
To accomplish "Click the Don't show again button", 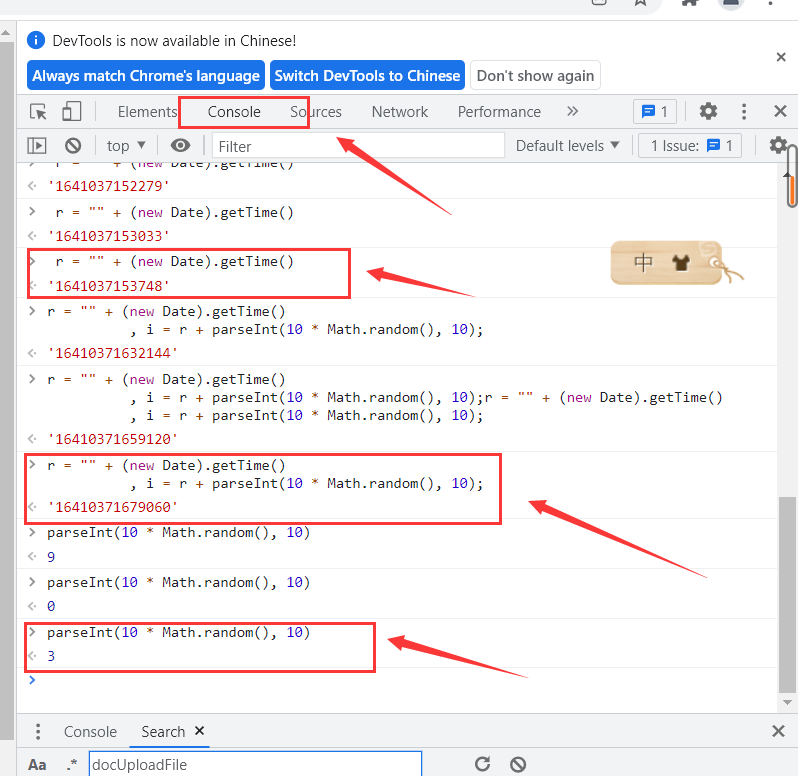I will [x=535, y=75].
